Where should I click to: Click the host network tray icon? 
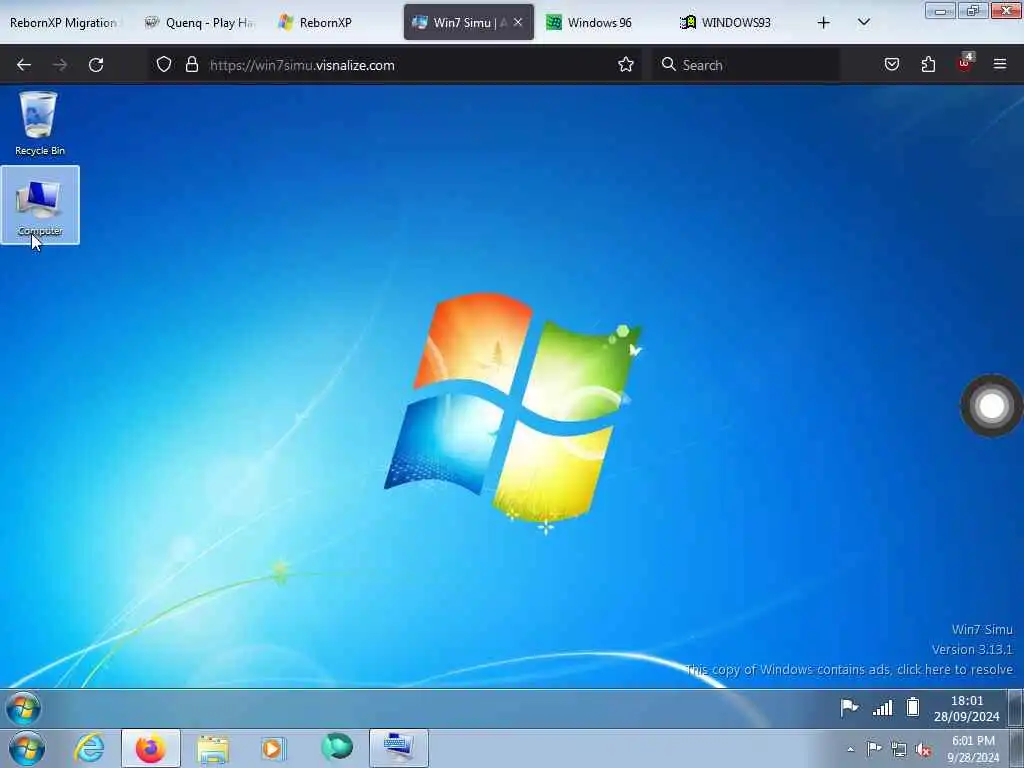point(899,749)
